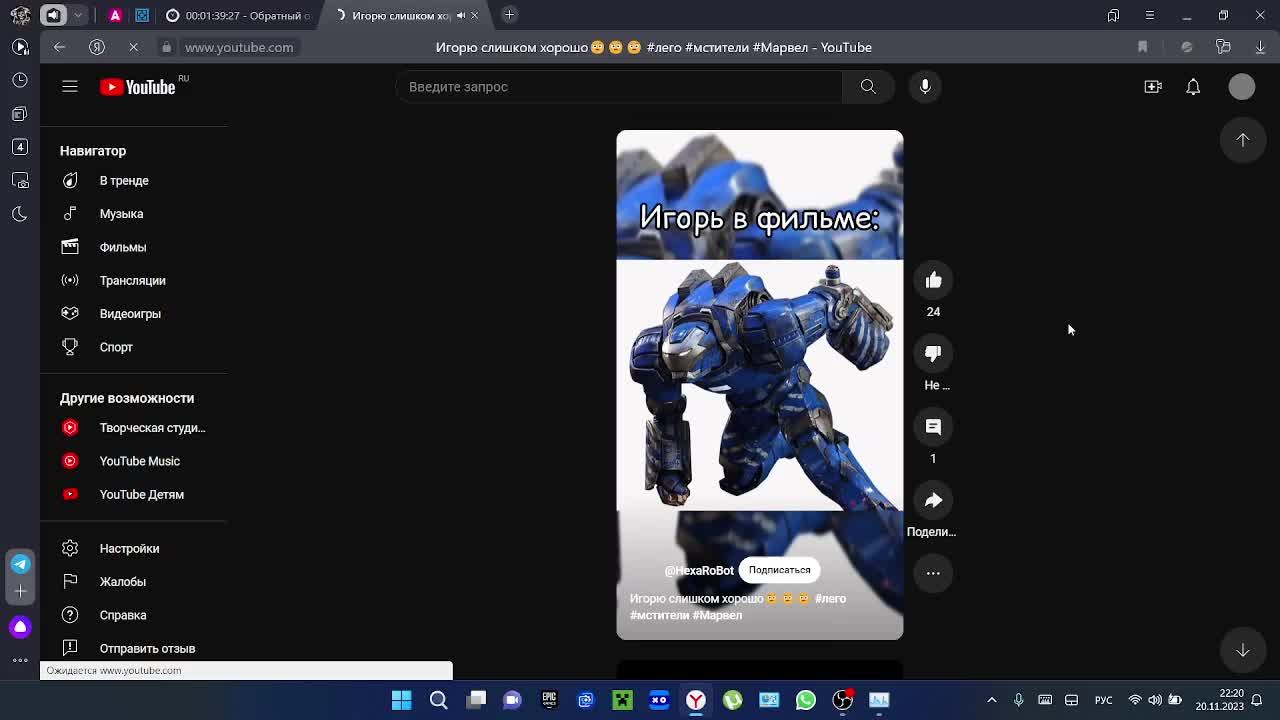1280x720 pixels.
Task: Open the YouTube account avatar menu
Action: [x=1241, y=87]
